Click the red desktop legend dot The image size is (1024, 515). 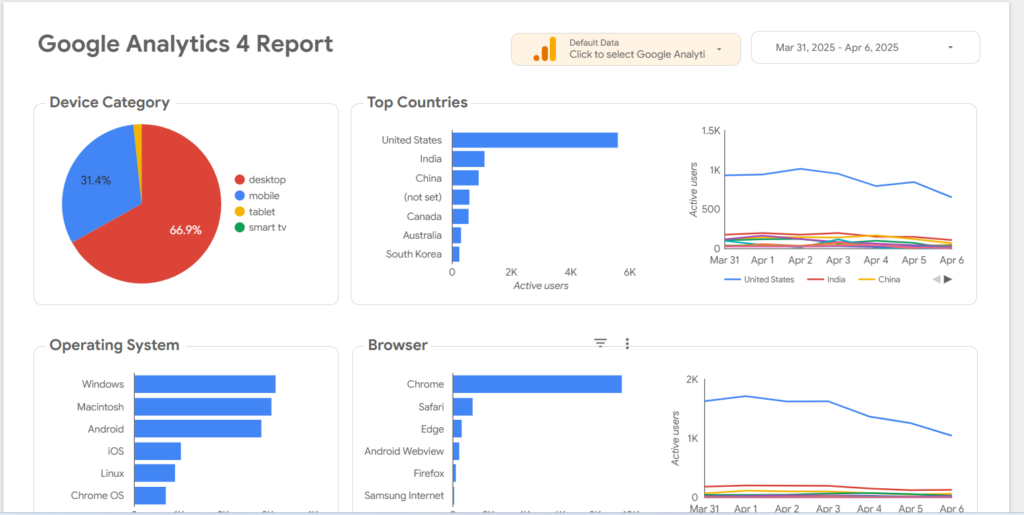coord(239,180)
